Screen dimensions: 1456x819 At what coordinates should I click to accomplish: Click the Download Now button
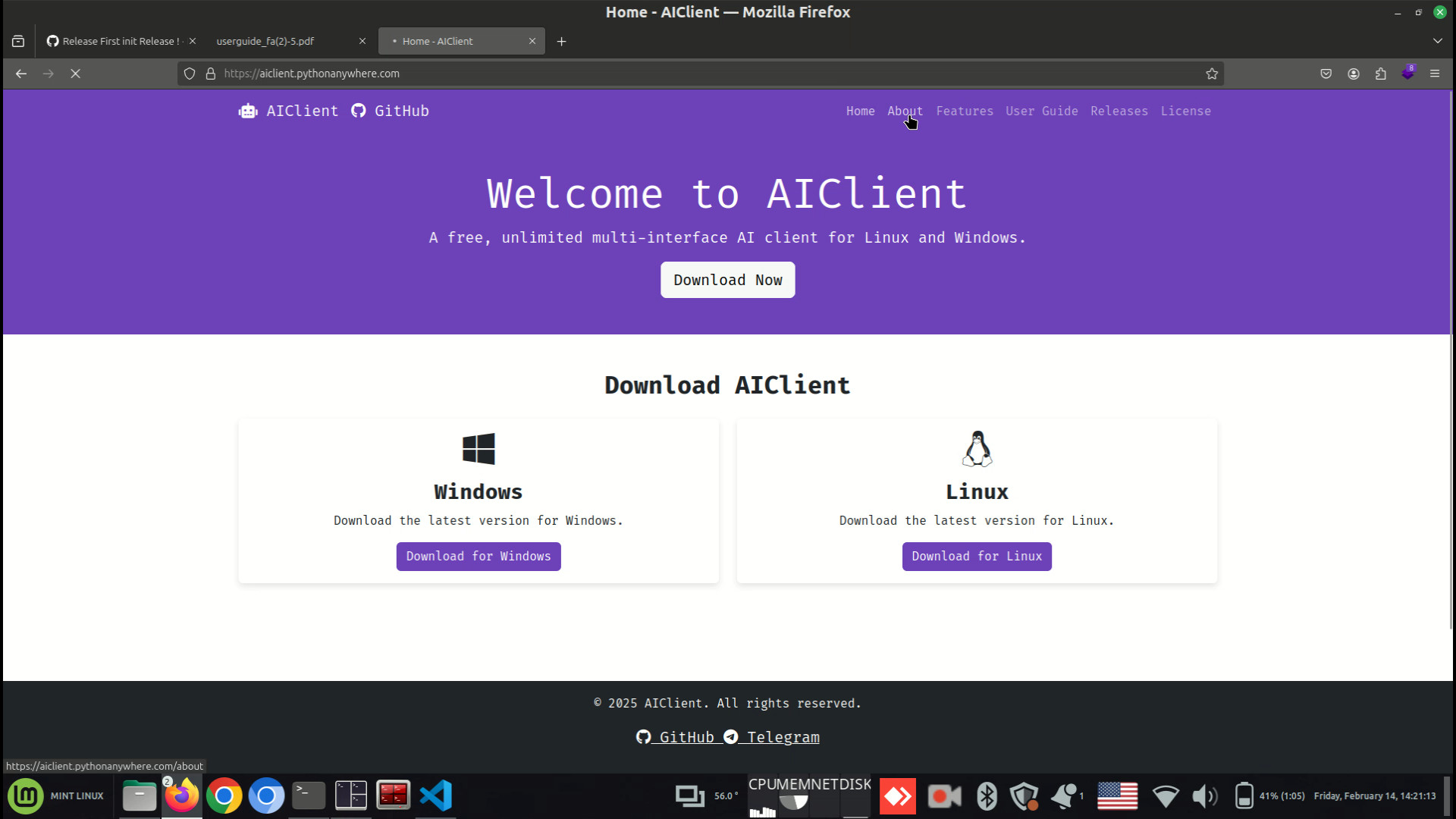tap(728, 280)
